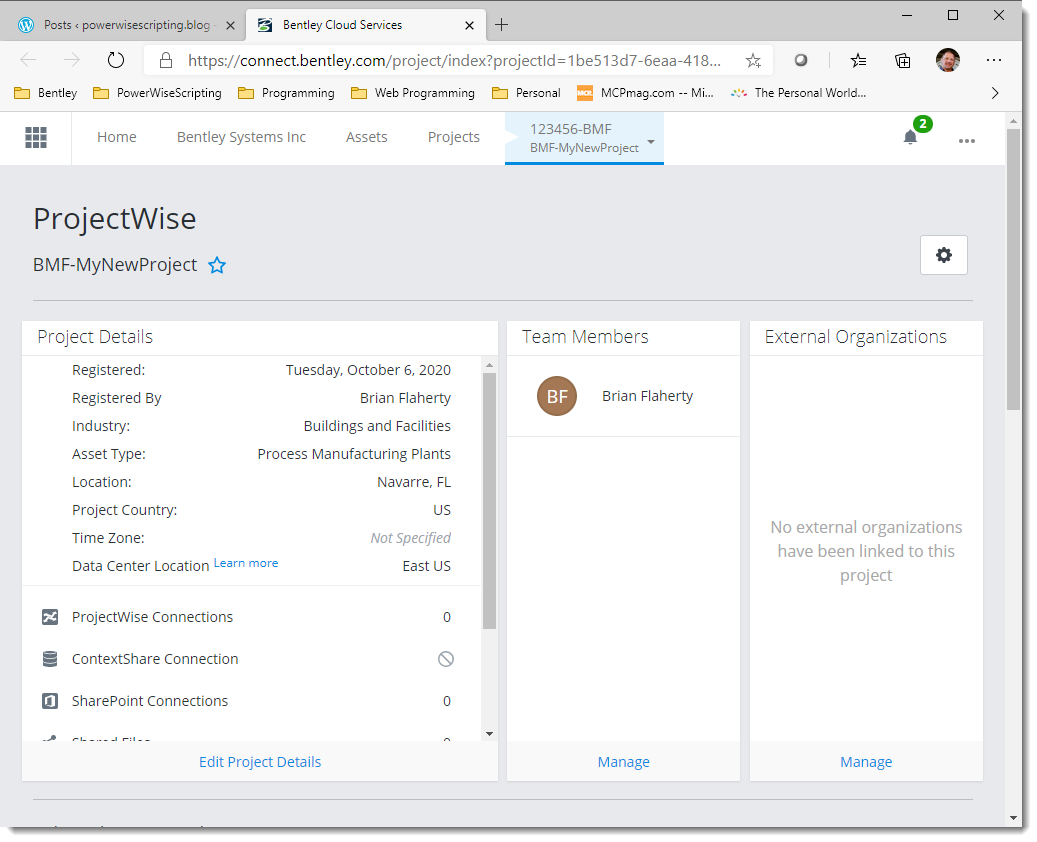Screen dimensions: 1037x842
Task: Toggle the favorite star next to BMF-MyNewProject
Action: tap(217, 265)
